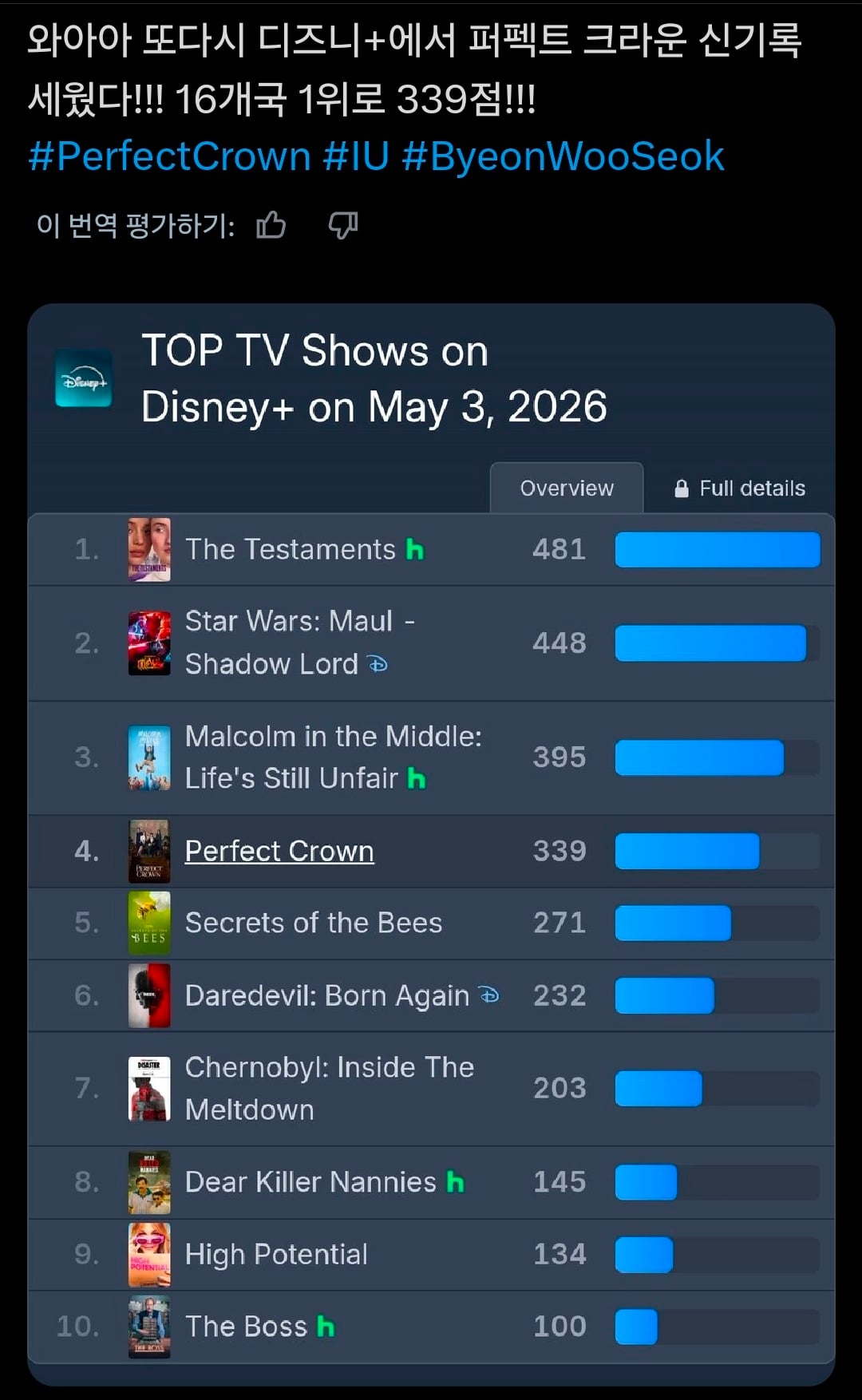
Task: Click the Hulu icon beside The Testaments
Action: click(415, 550)
